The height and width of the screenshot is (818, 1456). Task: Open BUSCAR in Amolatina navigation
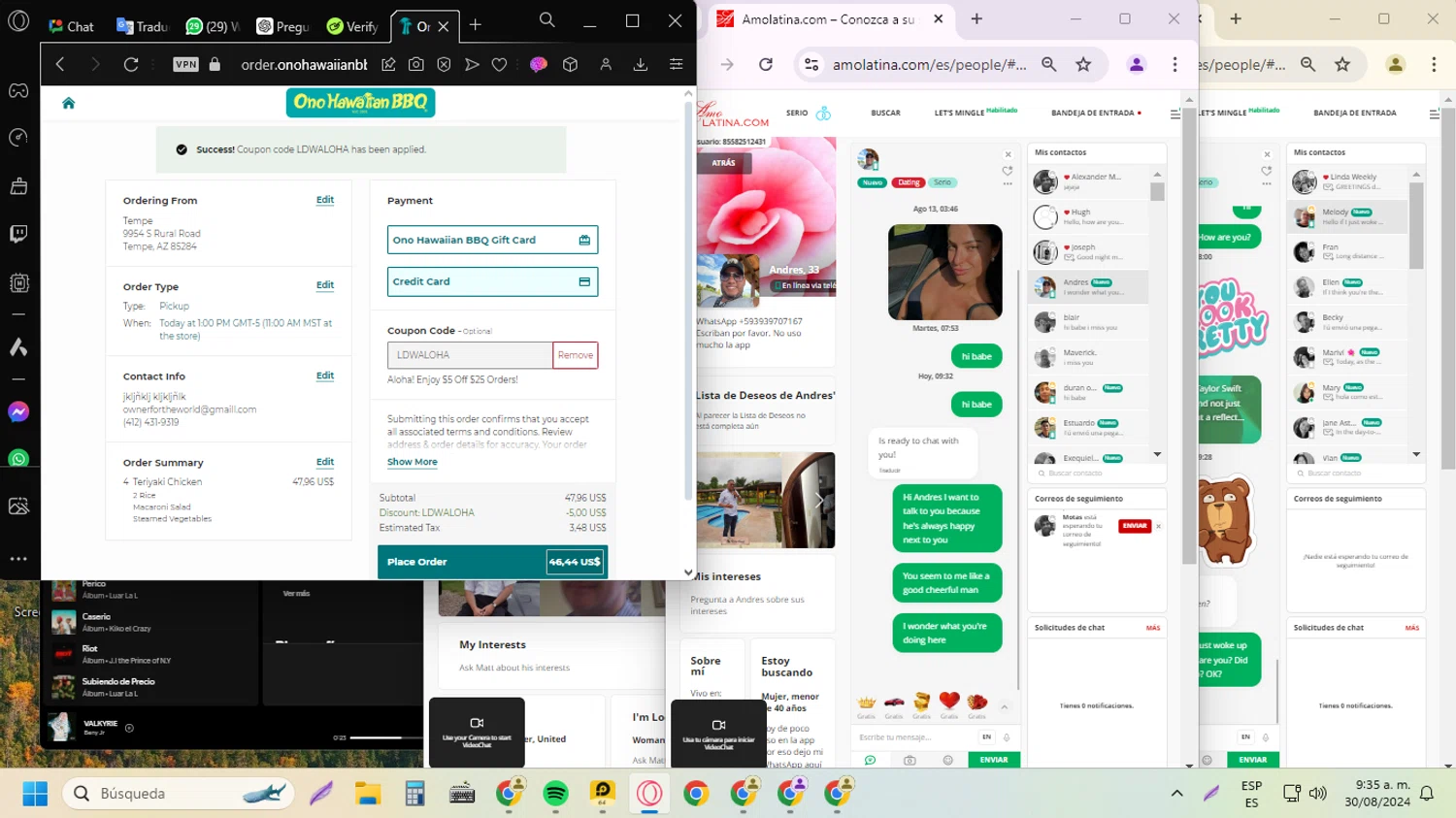(x=885, y=114)
